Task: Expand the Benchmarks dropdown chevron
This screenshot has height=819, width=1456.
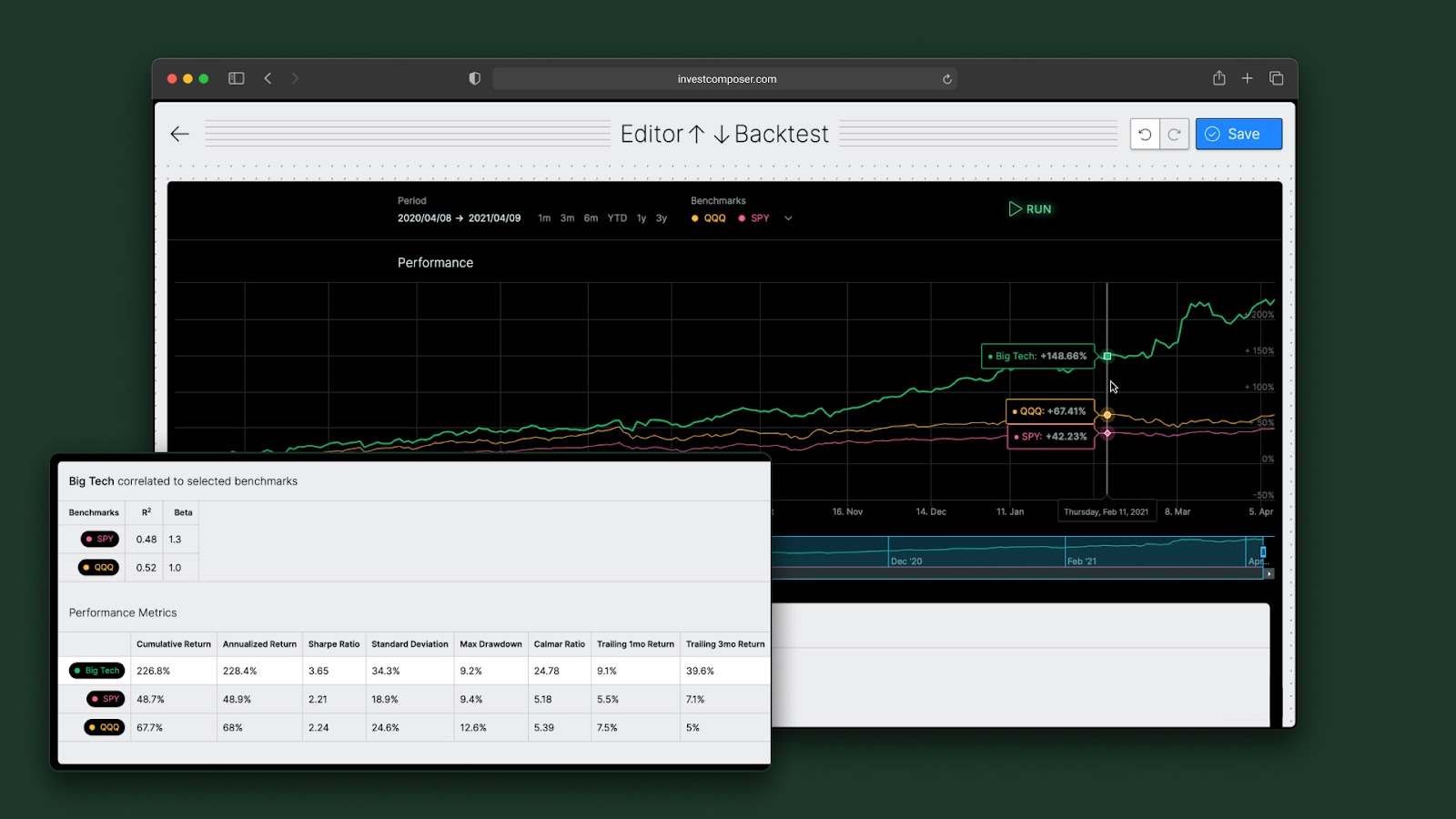Action: coord(788,218)
